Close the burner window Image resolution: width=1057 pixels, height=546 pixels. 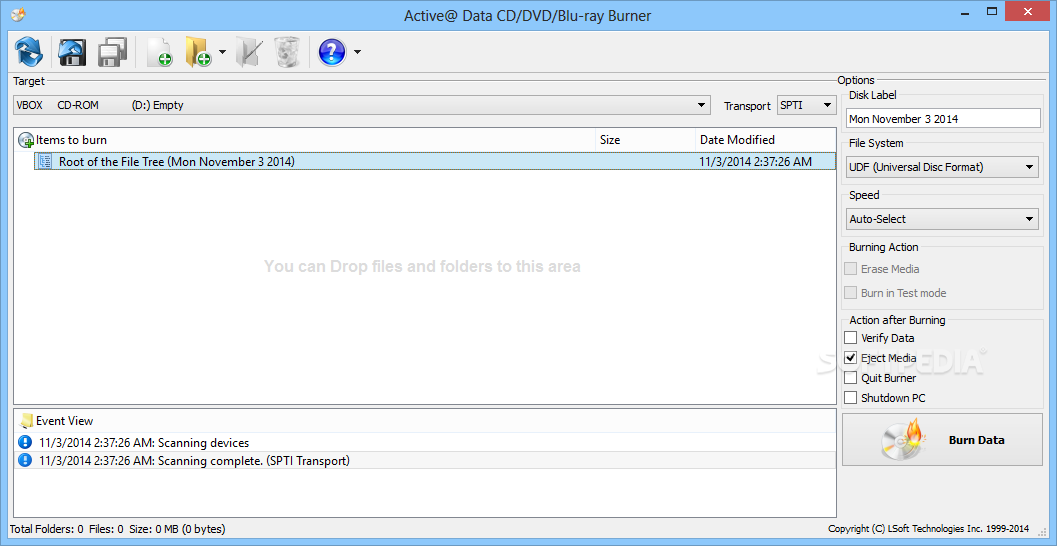1028,11
